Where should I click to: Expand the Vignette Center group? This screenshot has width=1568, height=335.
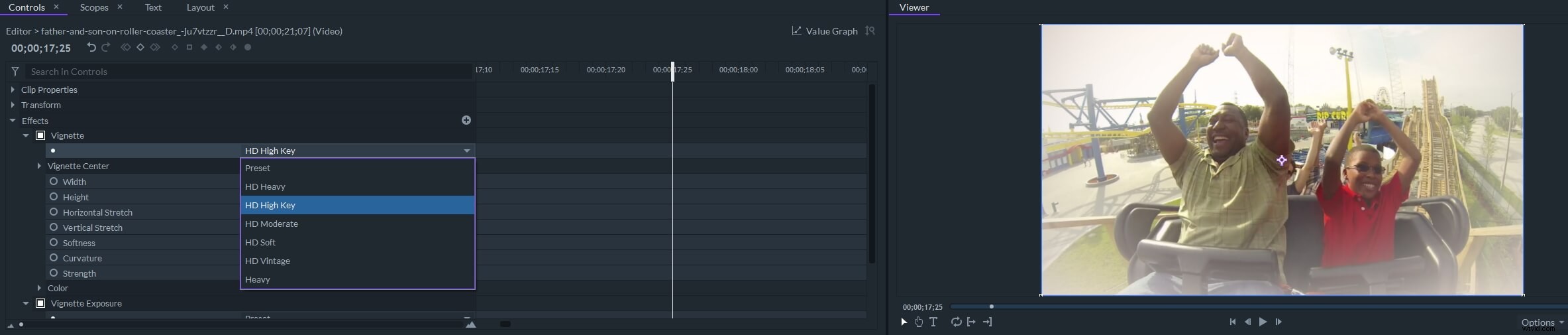pos(39,166)
